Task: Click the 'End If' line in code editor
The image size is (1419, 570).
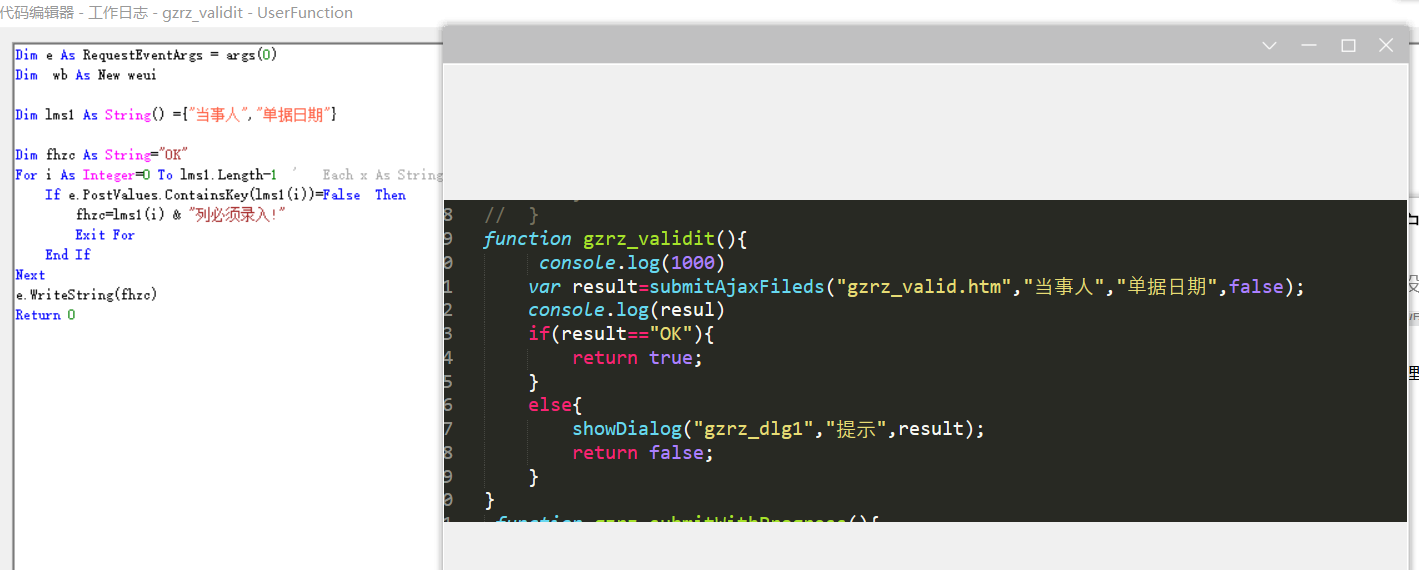Action: [x=68, y=255]
